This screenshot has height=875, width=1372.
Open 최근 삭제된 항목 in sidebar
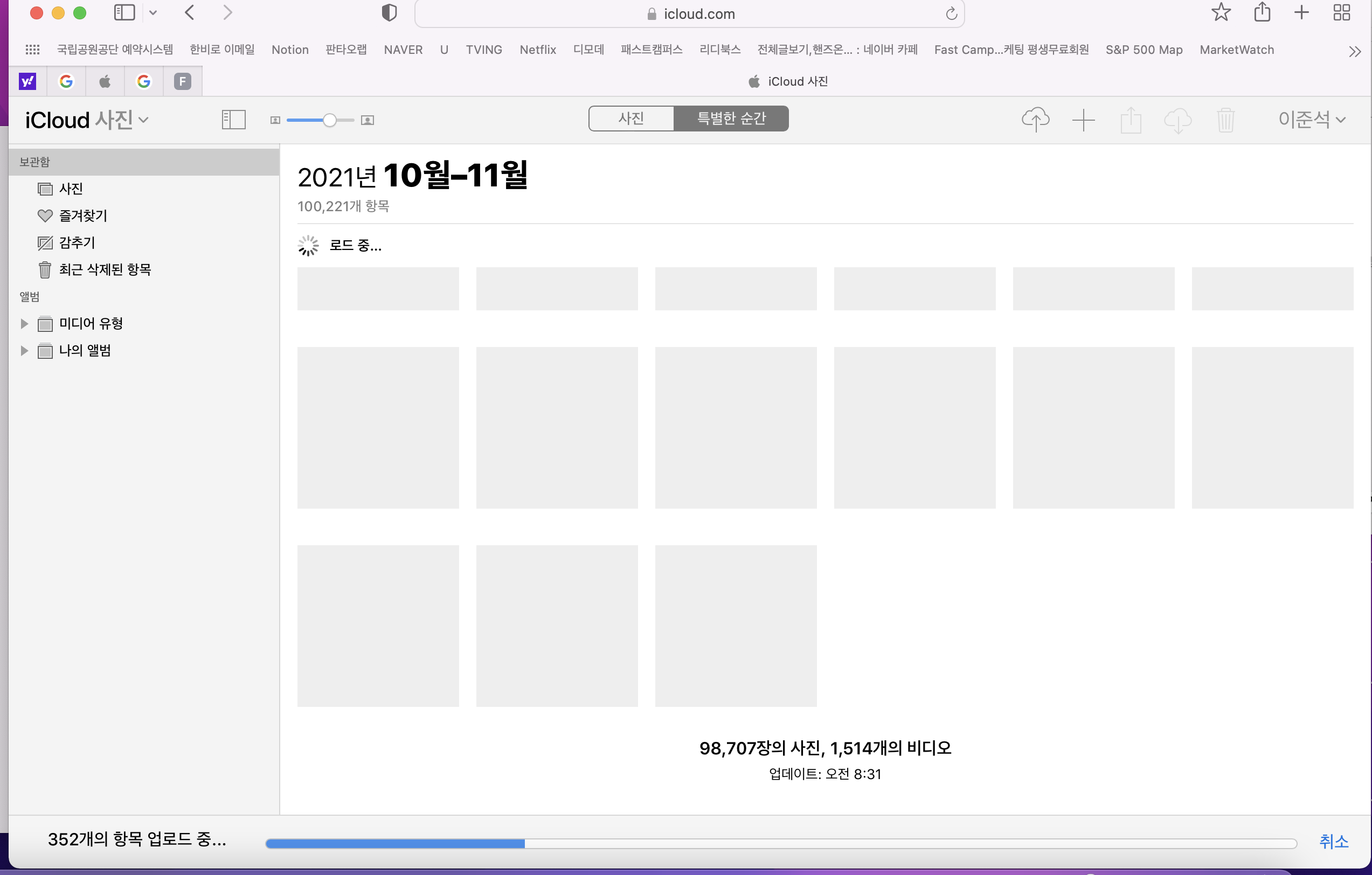[x=105, y=269]
